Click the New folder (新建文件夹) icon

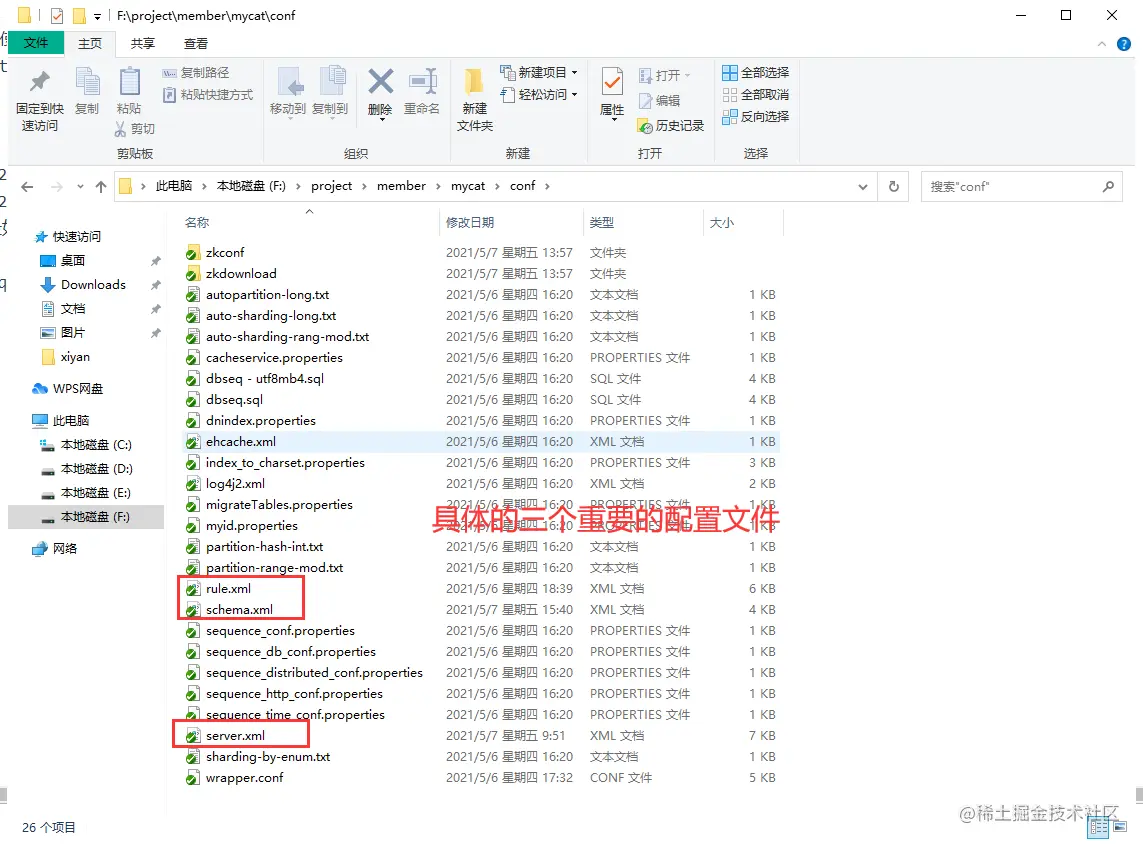(474, 82)
